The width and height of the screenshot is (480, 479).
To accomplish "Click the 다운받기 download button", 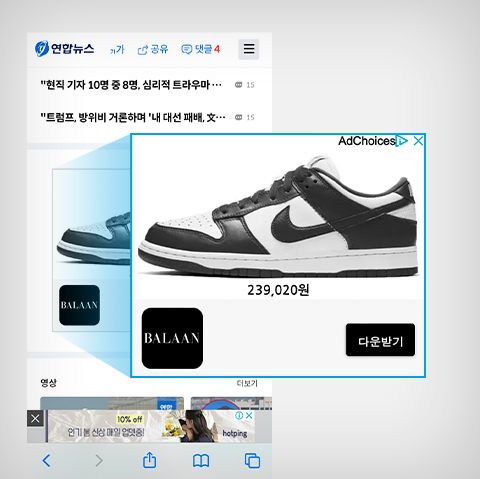I will pos(380,340).
